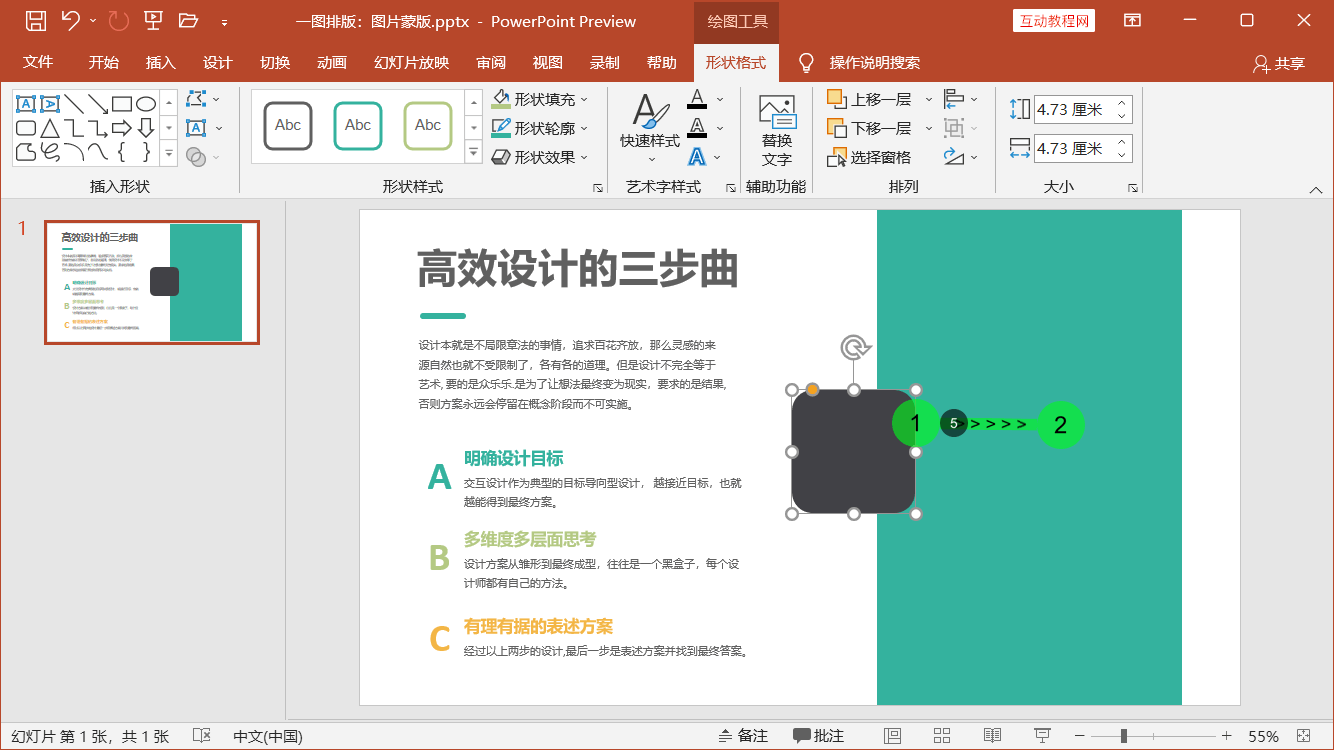Click the text fill A icon
The width and height of the screenshot is (1334, 750).
697,99
